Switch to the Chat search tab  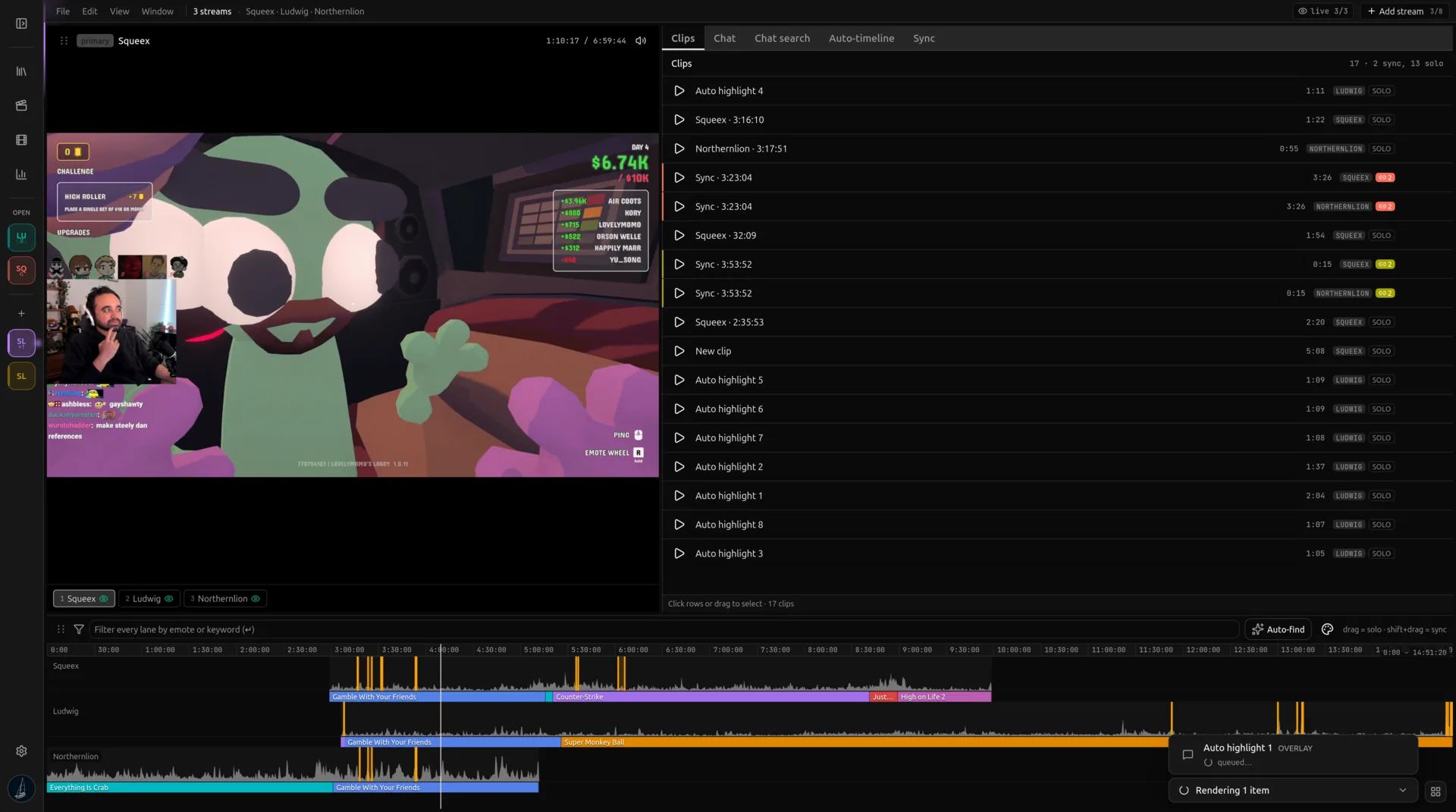(782, 39)
